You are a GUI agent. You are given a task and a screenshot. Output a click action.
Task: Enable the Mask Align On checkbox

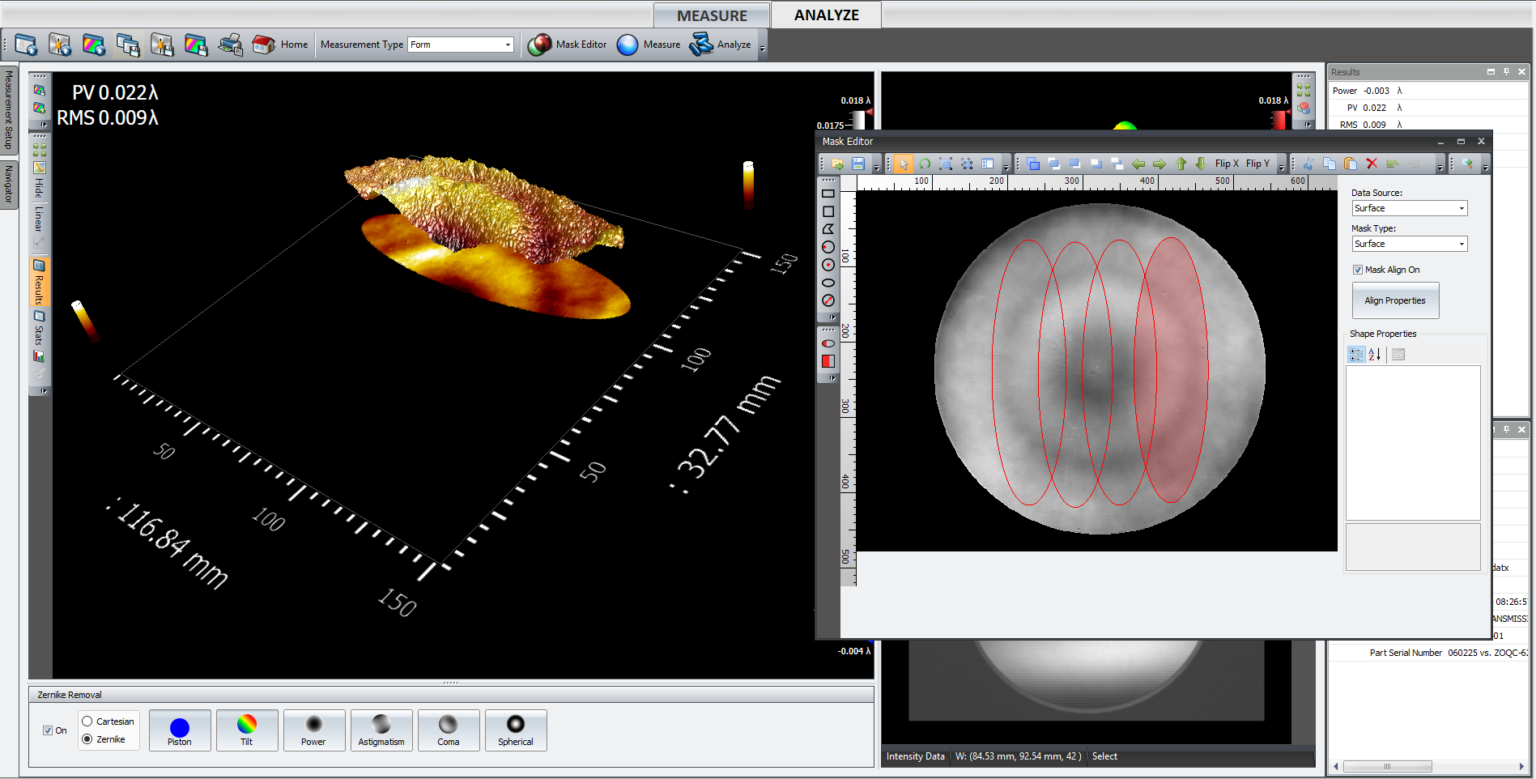pos(1358,269)
